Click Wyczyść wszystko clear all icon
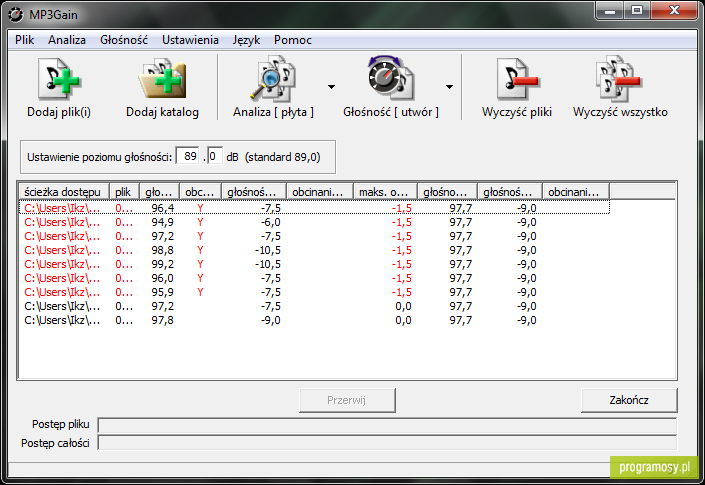 620,79
